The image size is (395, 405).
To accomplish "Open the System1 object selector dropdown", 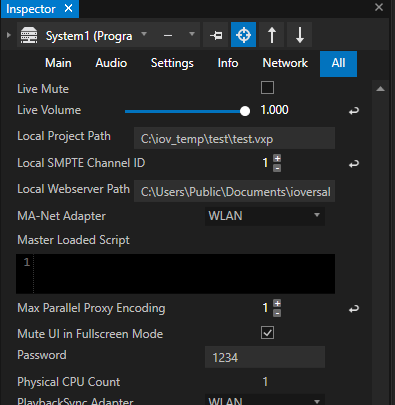I will point(144,34).
